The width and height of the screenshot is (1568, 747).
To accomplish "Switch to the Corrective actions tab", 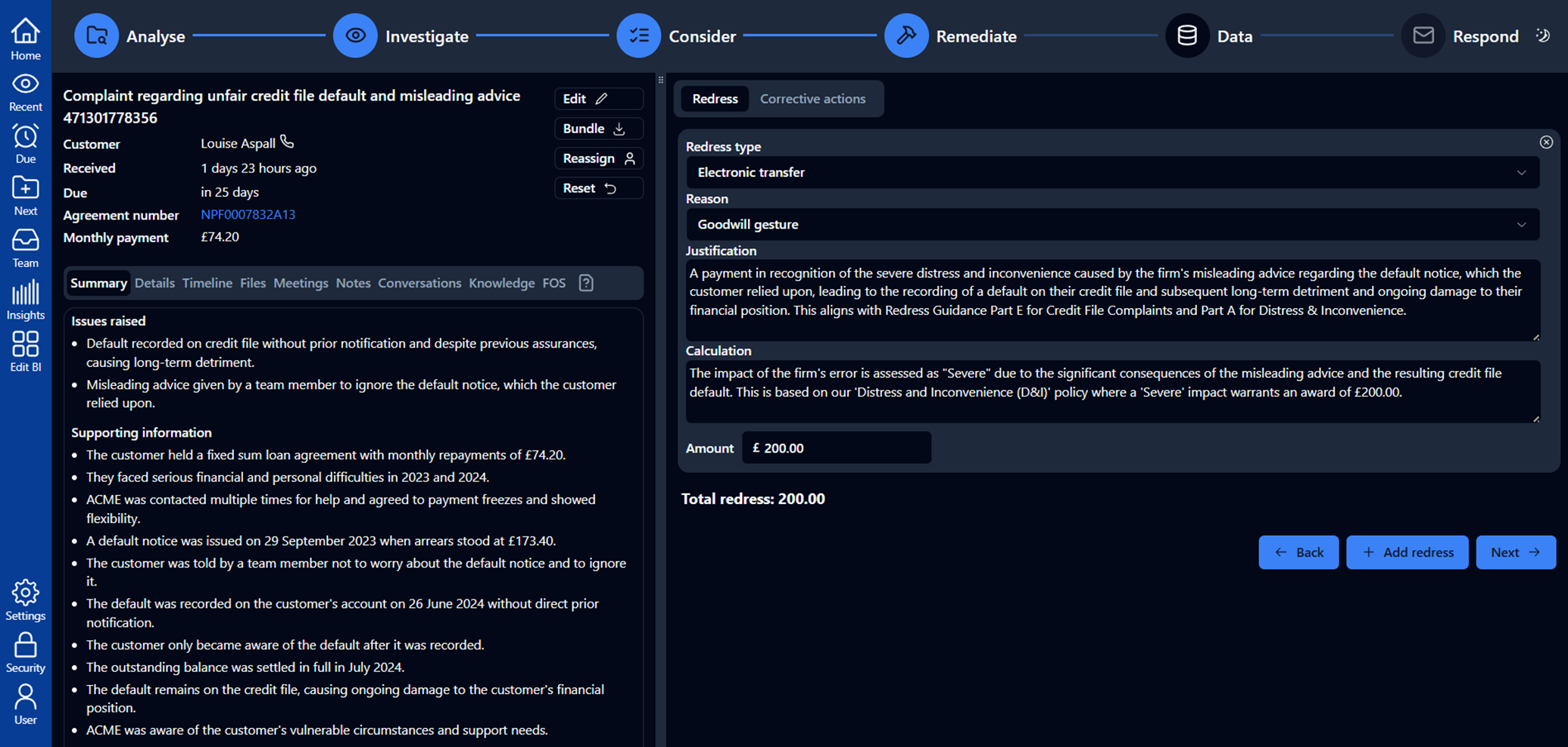I will pyautogui.click(x=812, y=98).
